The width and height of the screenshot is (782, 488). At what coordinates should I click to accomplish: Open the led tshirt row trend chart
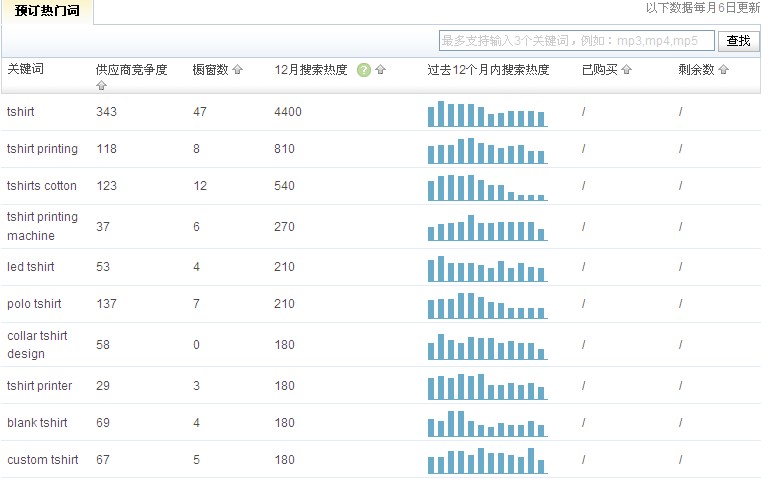click(x=488, y=269)
